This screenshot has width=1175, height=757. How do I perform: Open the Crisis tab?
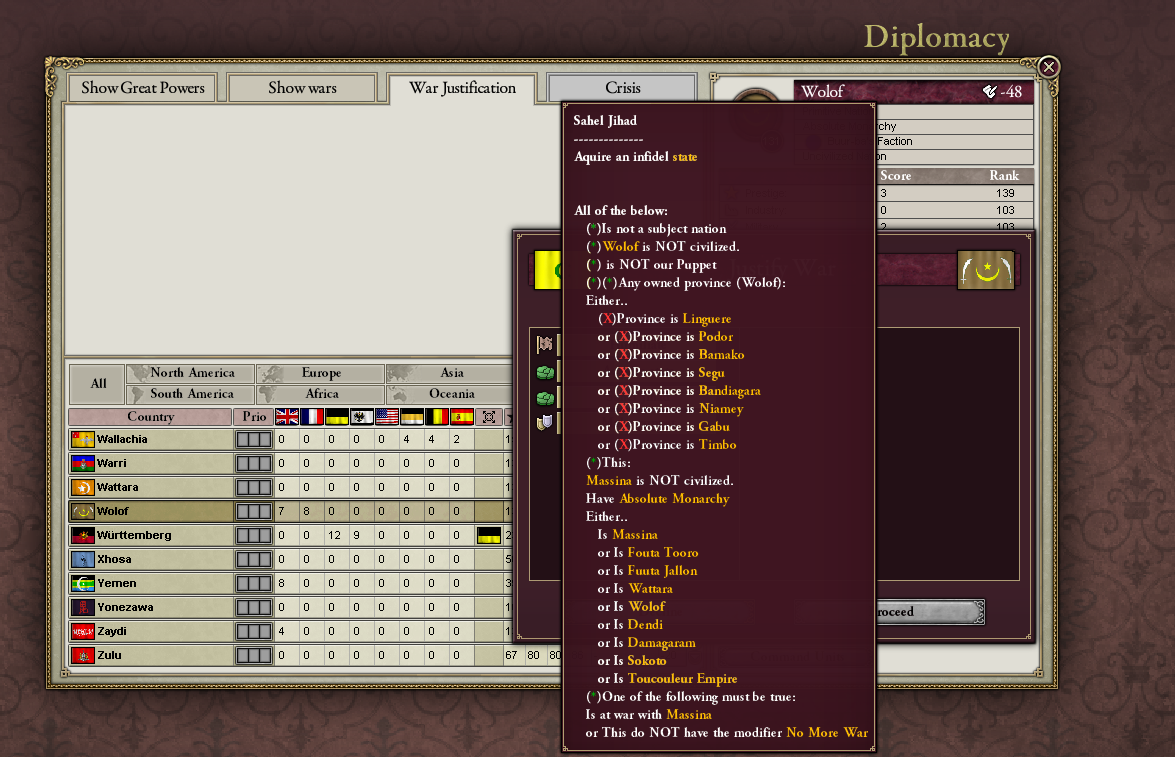tap(623, 88)
